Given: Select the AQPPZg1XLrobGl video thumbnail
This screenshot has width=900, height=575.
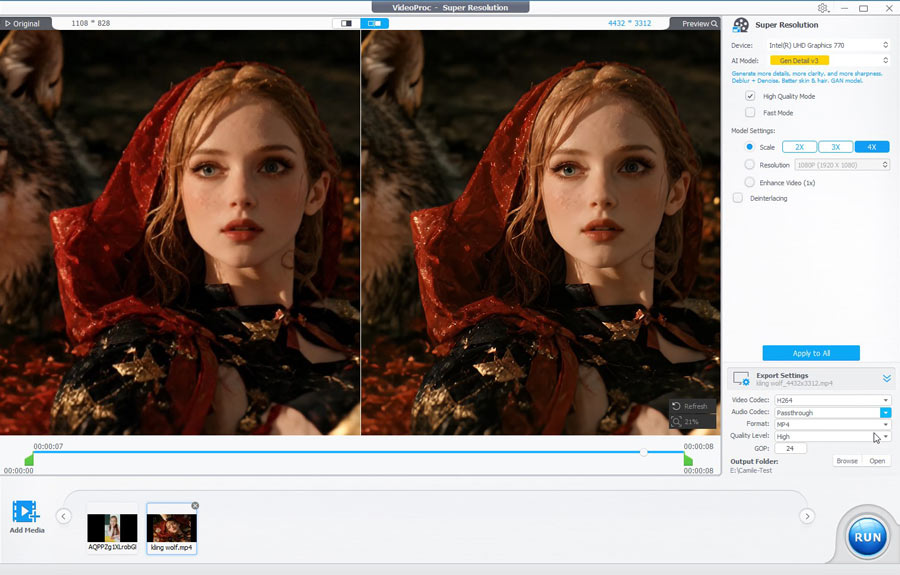Looking at the screenshot, I should (112, 527).
